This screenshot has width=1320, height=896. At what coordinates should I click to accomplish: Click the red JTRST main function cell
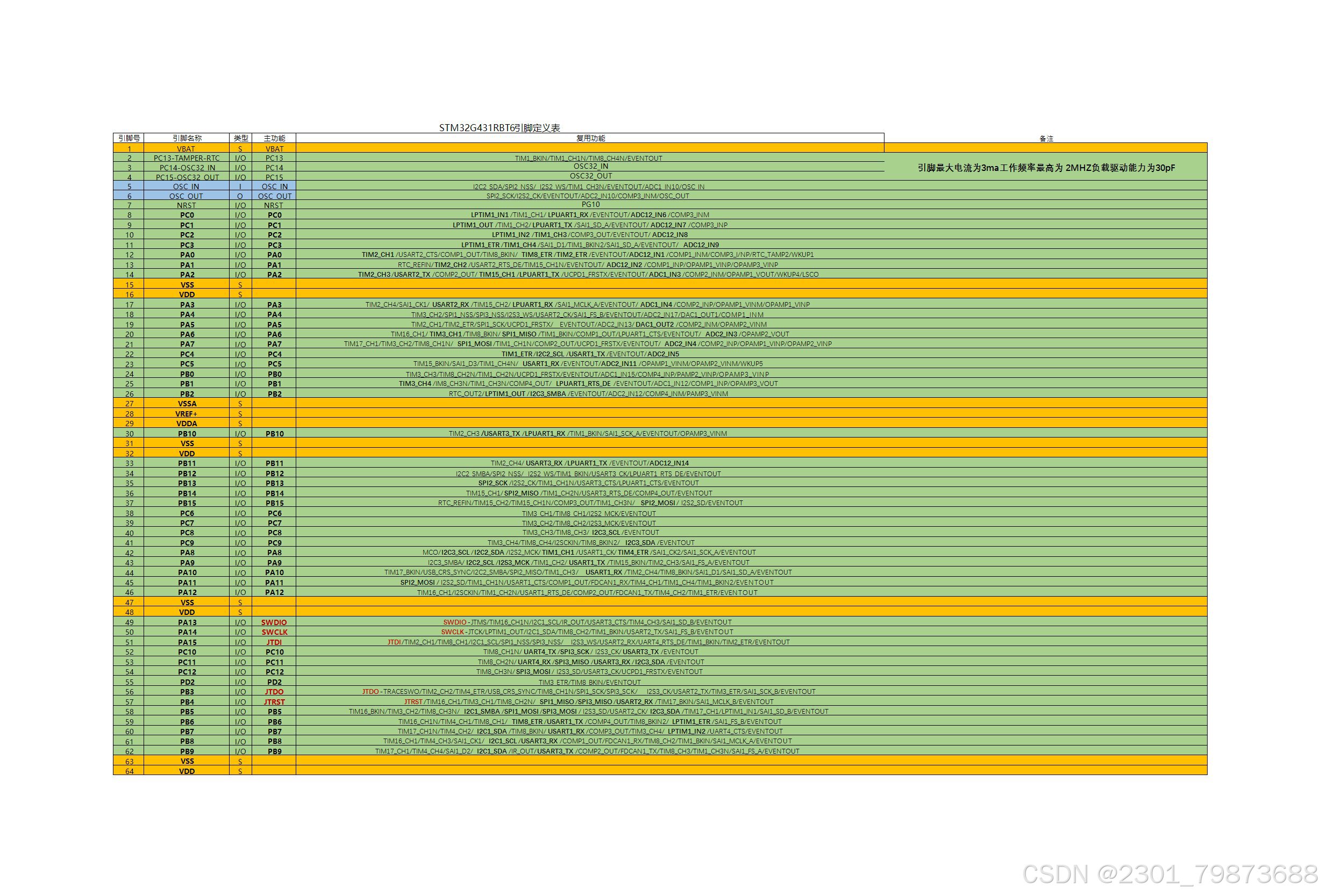click(274, 702)
